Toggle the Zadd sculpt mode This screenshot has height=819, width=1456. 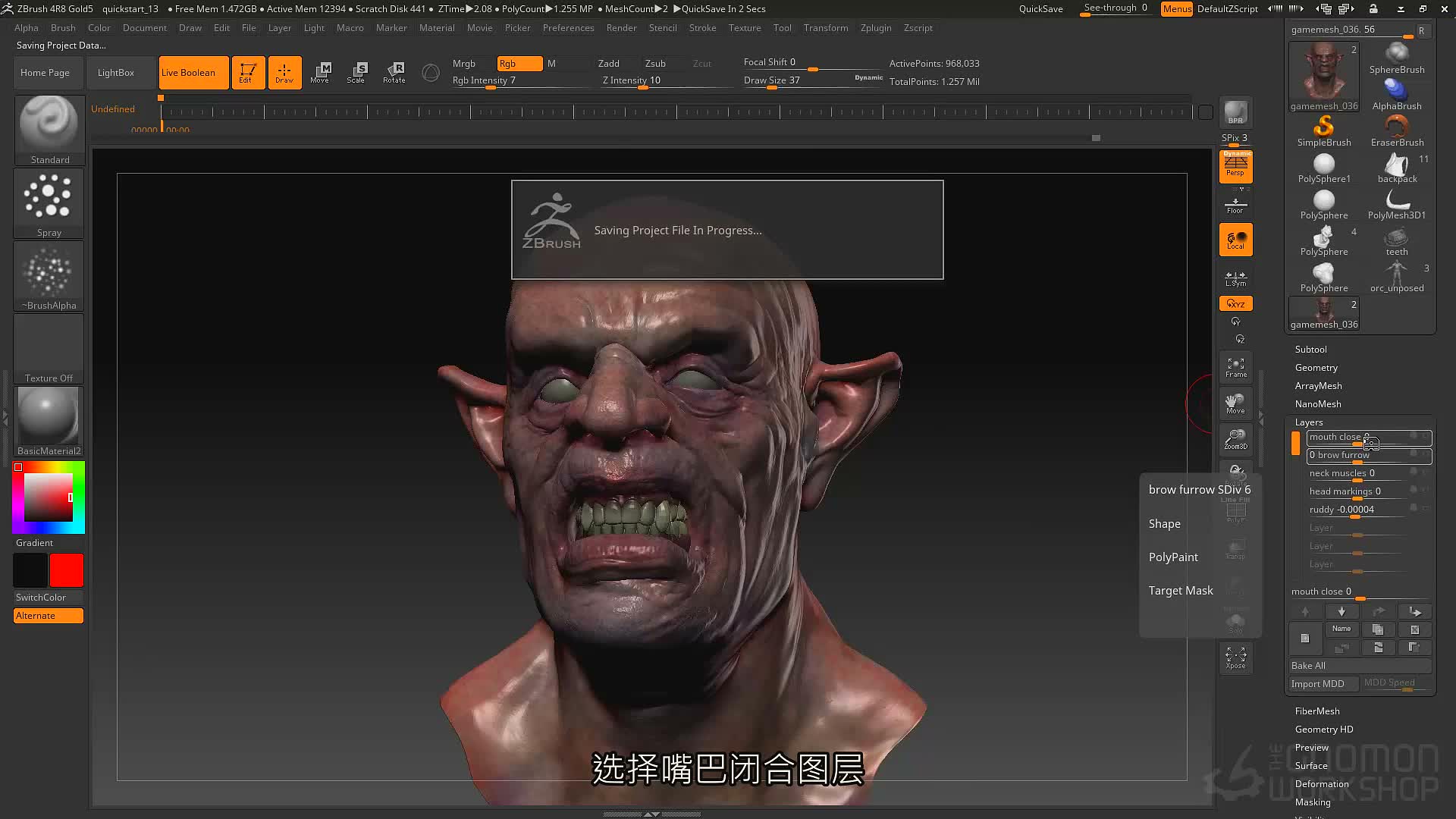tap(609, 64)
